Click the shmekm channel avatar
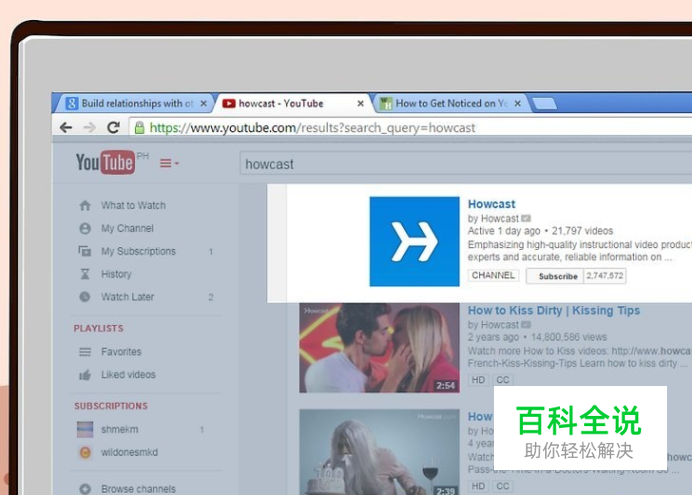The height and width of the screenshot is (495, 692). click(x=85, y=429)
